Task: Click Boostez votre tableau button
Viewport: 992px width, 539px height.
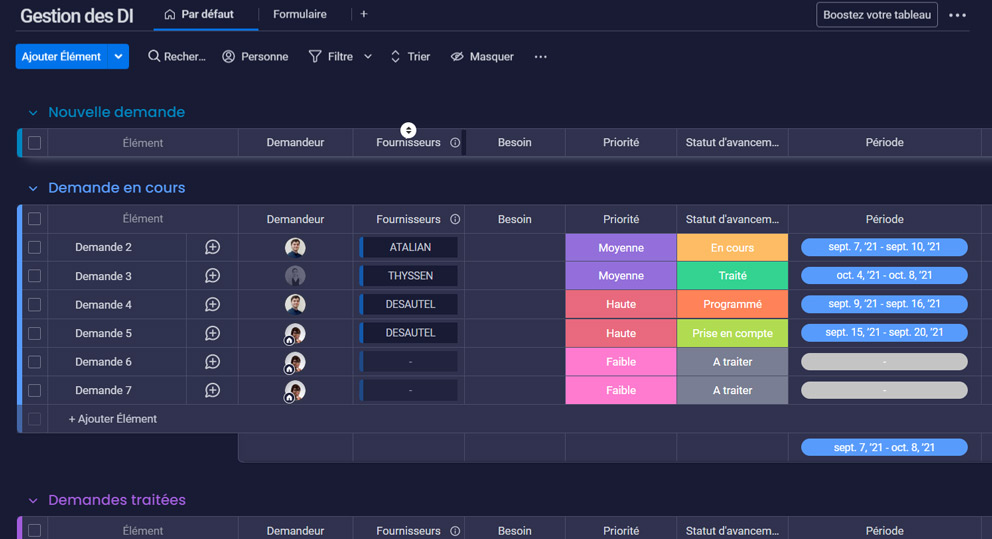Action: (877, 15)
